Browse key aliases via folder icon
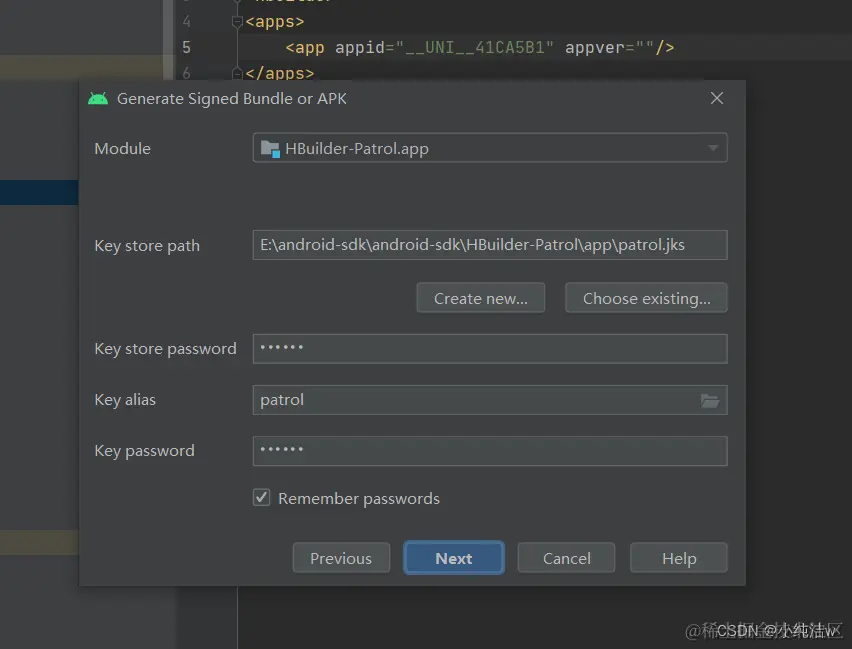Image resolution: width=852 pixels, height=649 pixels. [x=710, y=401]
